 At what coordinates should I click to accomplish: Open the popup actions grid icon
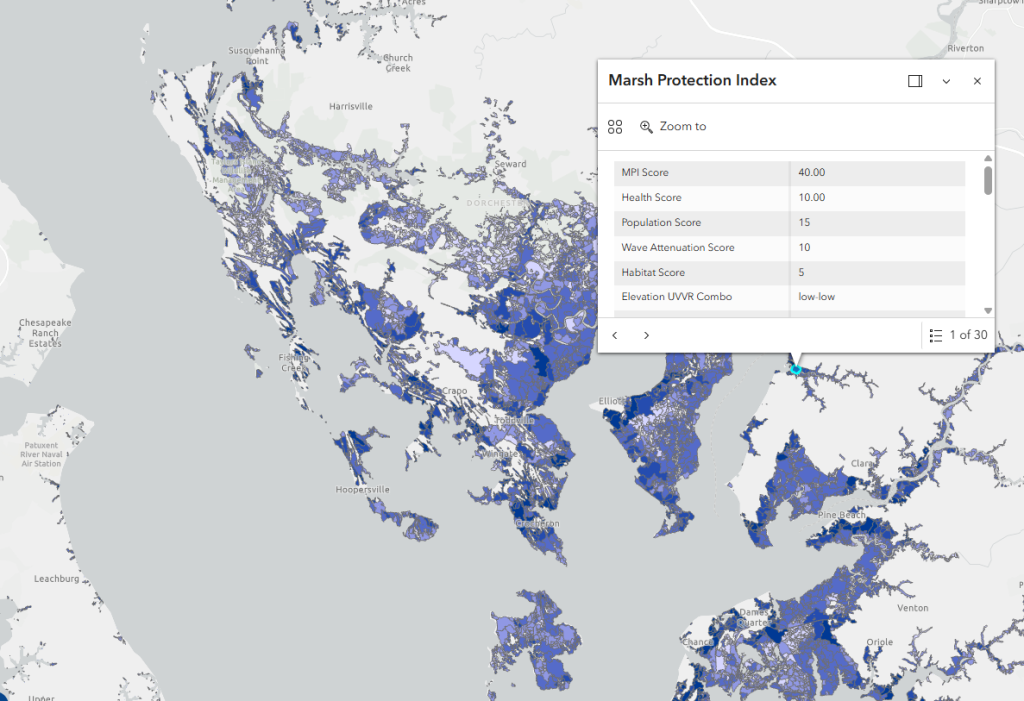tap(615, 127)
